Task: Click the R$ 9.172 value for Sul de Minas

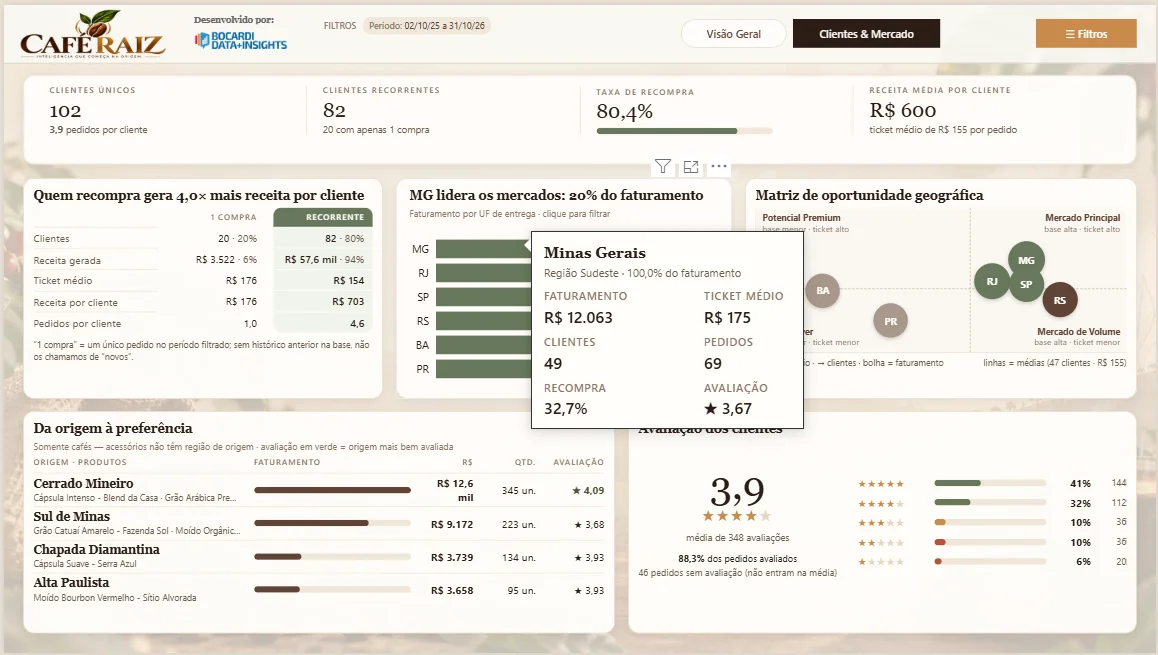Action: pos(452,524)
